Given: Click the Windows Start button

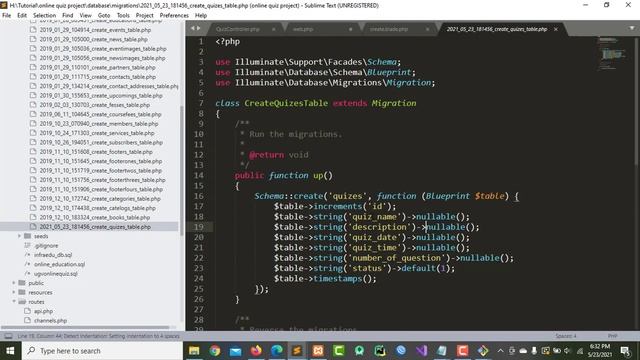Looking at the screenshot, I should point(10,351).
